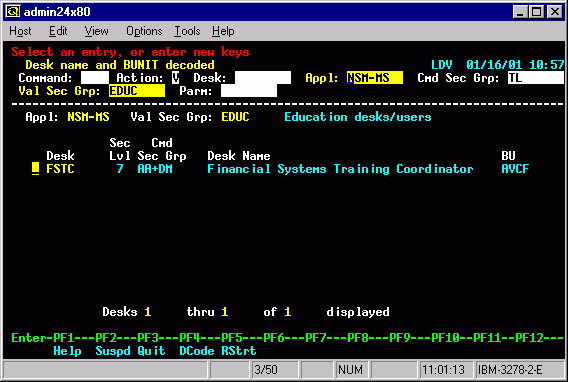Viewport: 568px width, 382px height.
Task: Click the BU column header
Action: [508, 156]
